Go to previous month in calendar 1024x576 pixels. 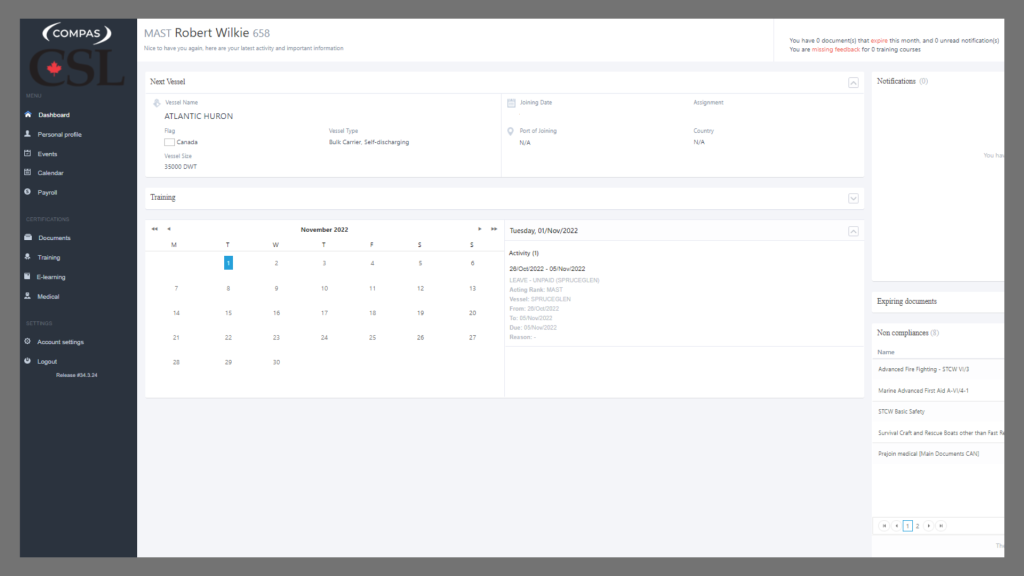tap(169, 229)
